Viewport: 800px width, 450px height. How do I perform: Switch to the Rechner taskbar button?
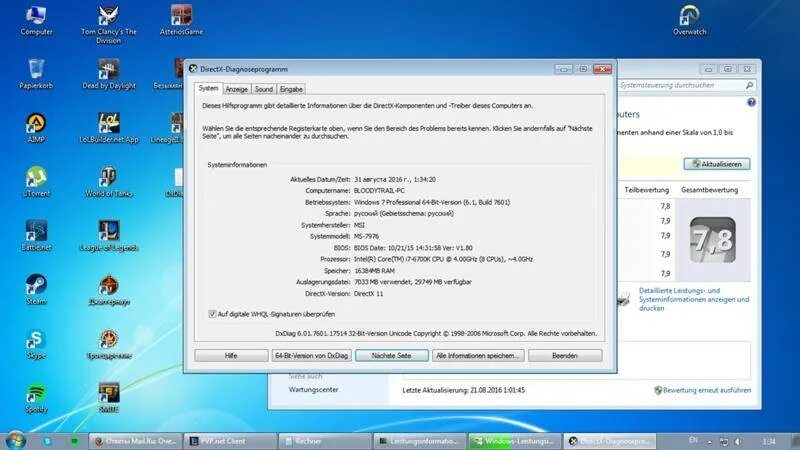324,441
